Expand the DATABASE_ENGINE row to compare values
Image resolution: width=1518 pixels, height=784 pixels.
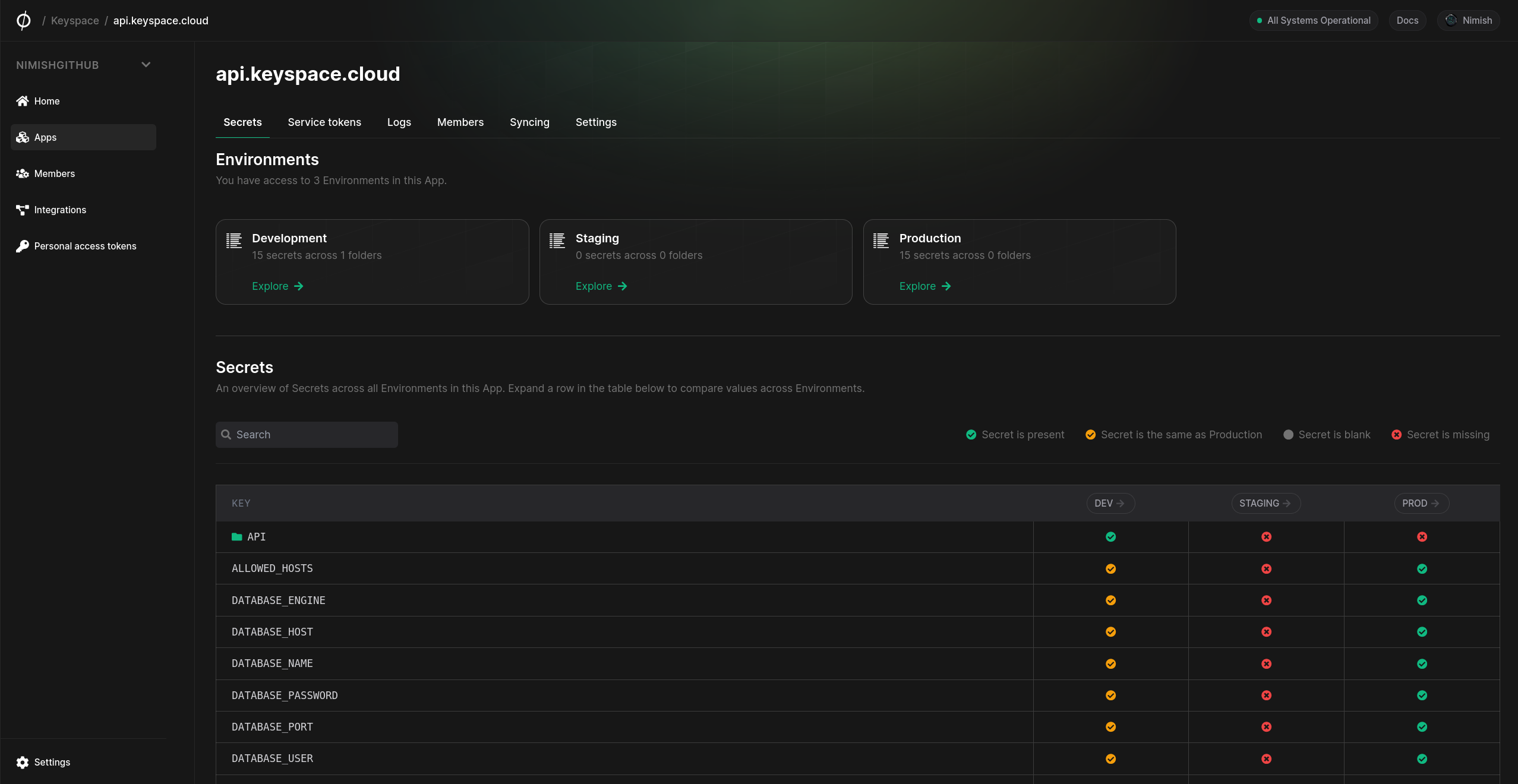pos(278,600)
